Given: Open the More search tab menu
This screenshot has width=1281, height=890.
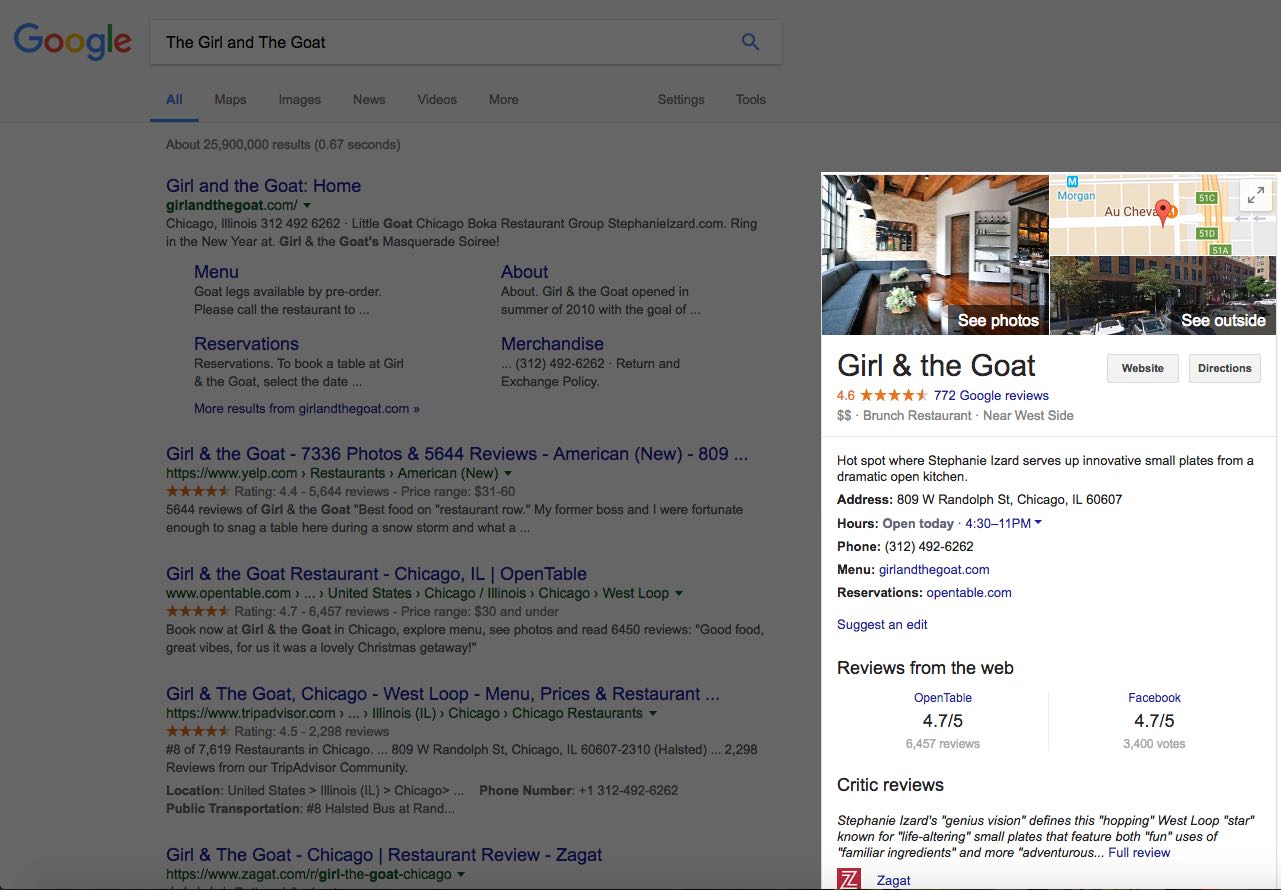Looking at the screenshot, I should click(x=504, y=99).
